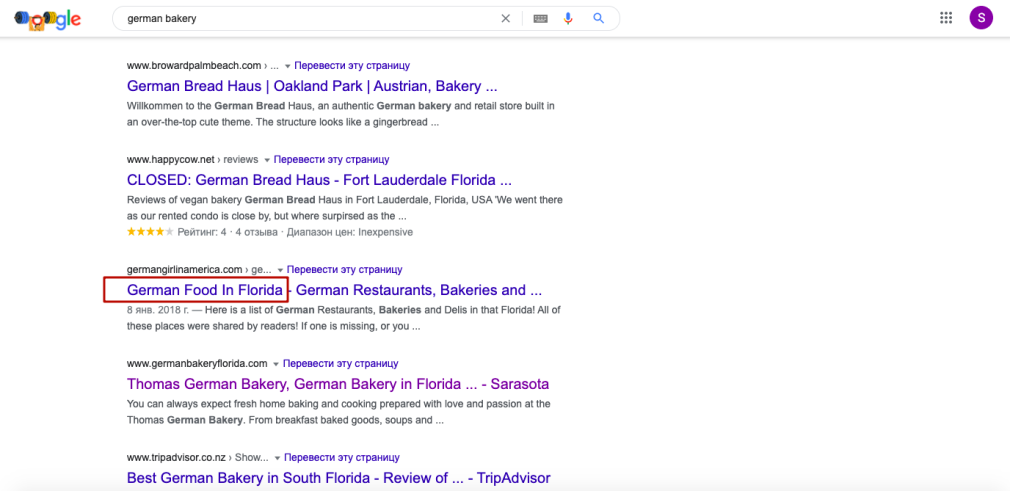Open the on-screen keyboard input tool
The image size is (1010, 491).
(x=541, y=18)
